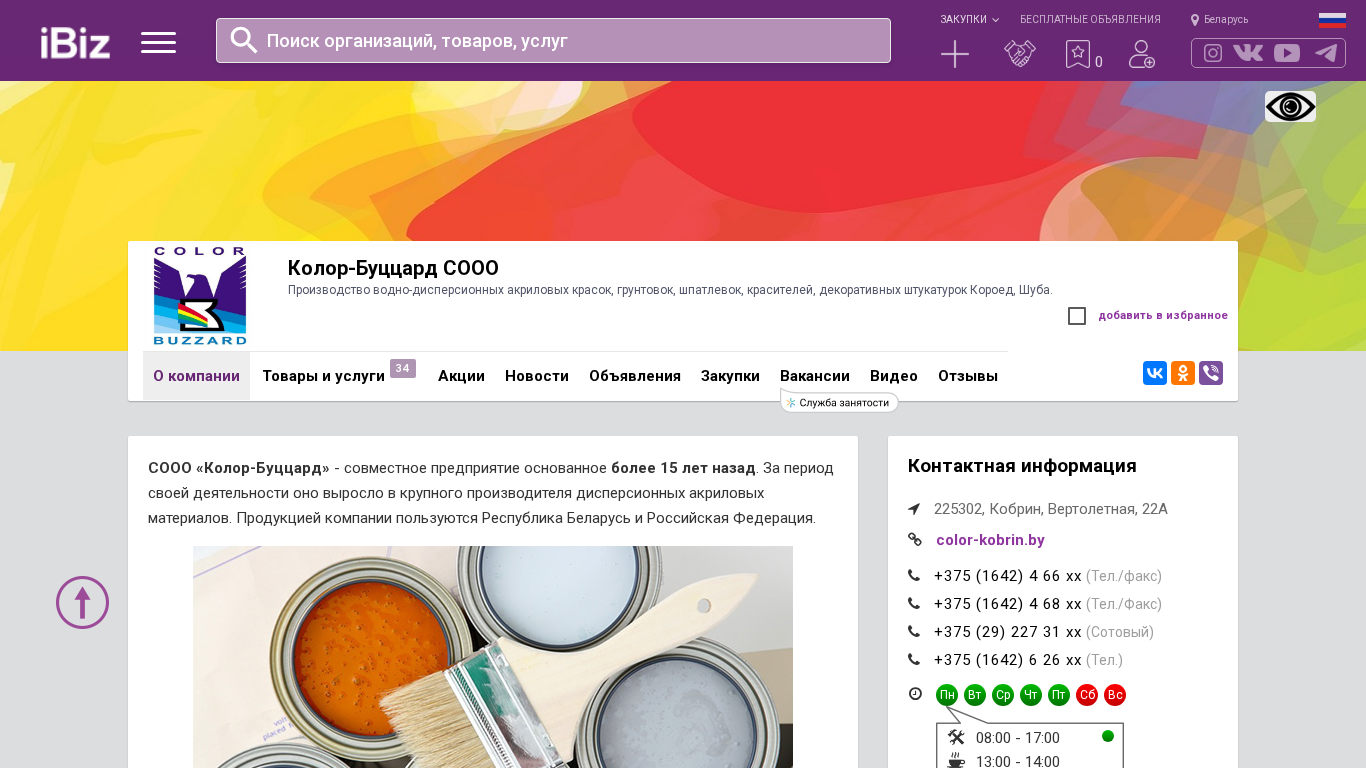The height and width of the screenshot is (768, 1366).
Task: Open iBiz Instagram page
Action: coord(1213,53)
